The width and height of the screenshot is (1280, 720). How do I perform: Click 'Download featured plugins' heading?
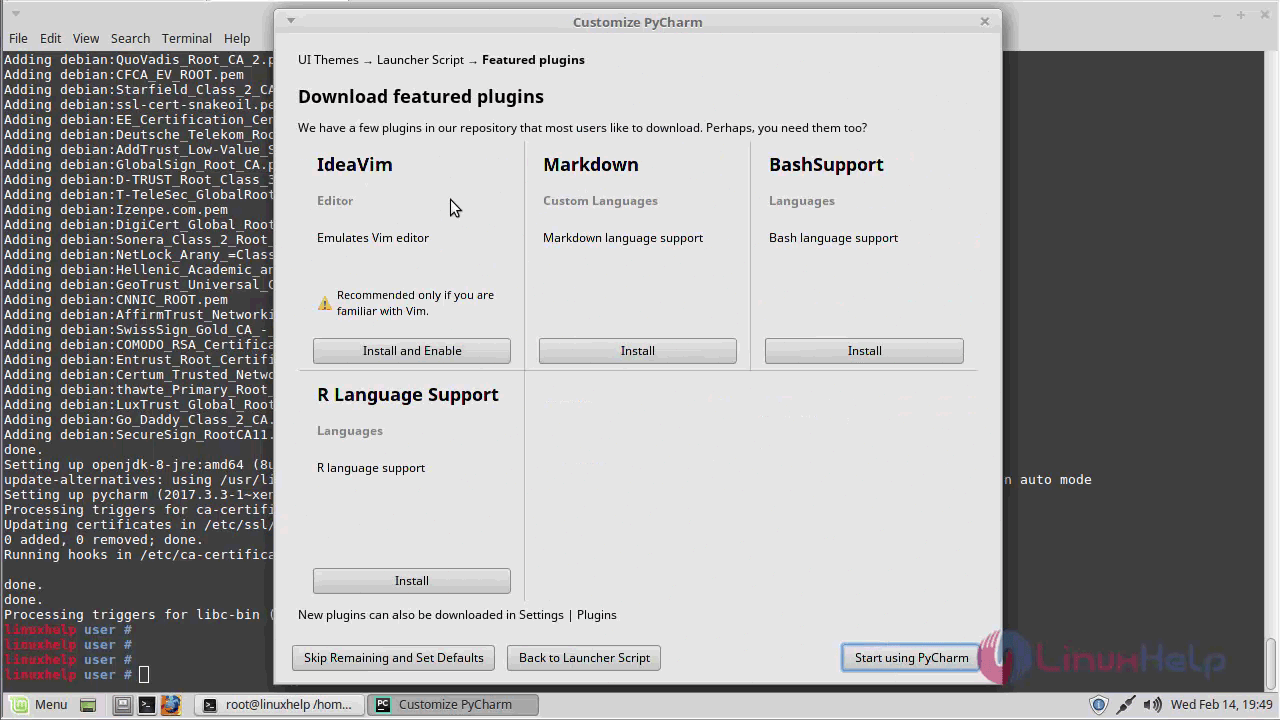(421, 97)
